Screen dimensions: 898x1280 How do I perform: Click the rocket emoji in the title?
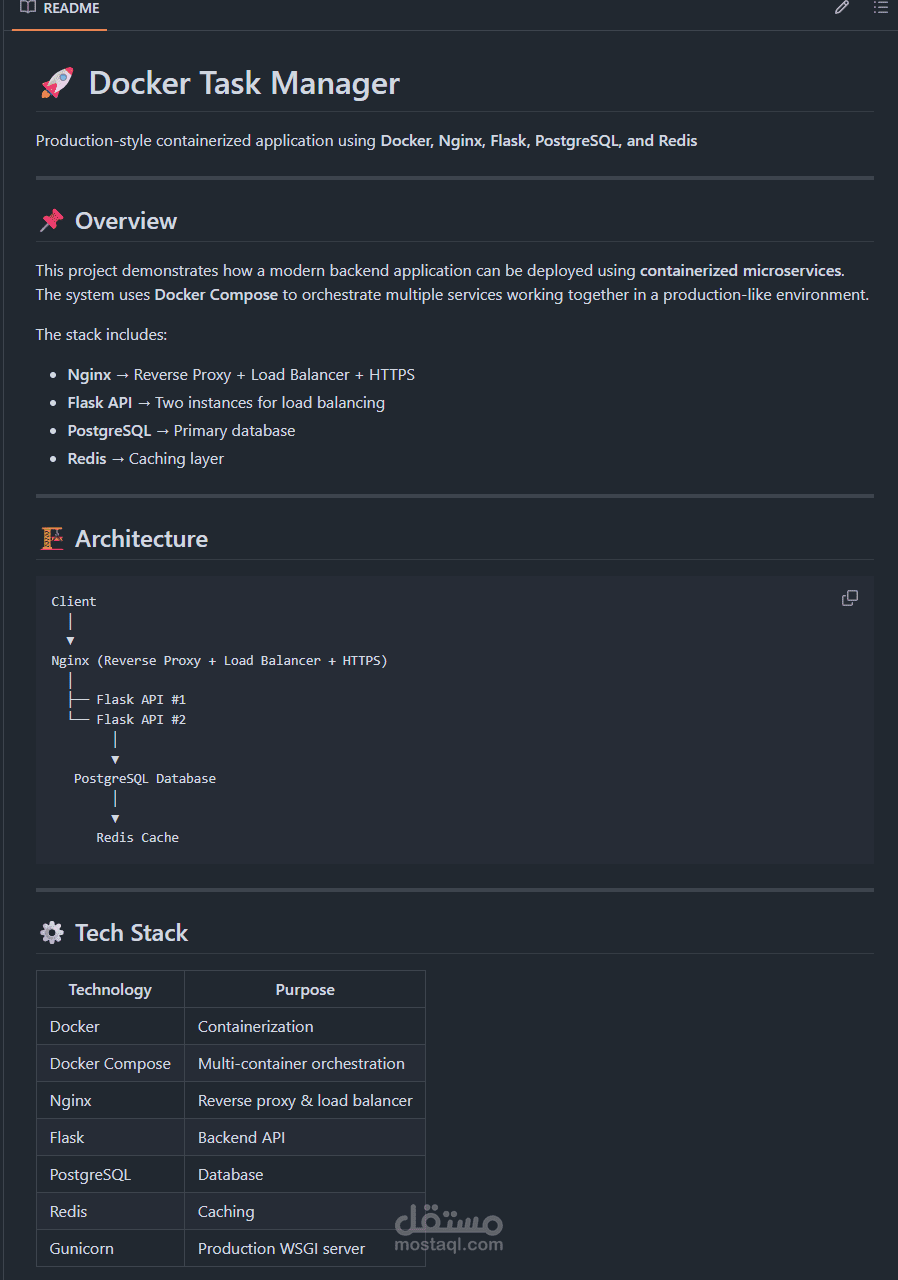[x=57, y=83]
